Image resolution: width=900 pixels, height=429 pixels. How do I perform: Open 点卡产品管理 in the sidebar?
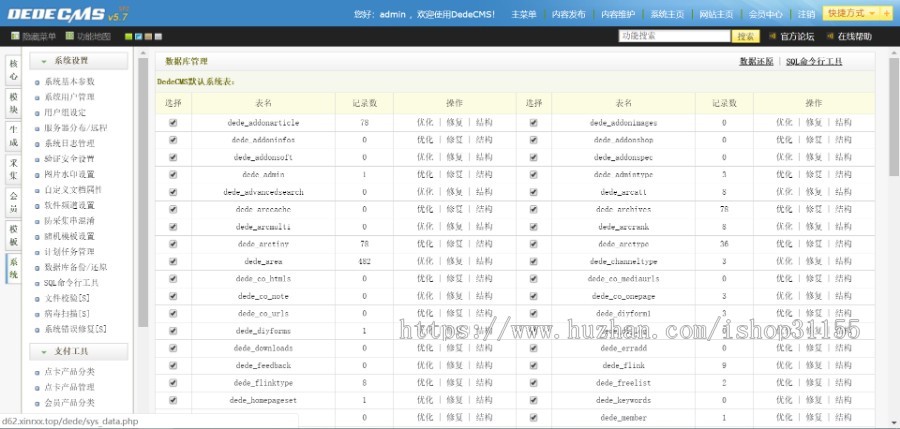pyautogui.click(x=69, y=387)
